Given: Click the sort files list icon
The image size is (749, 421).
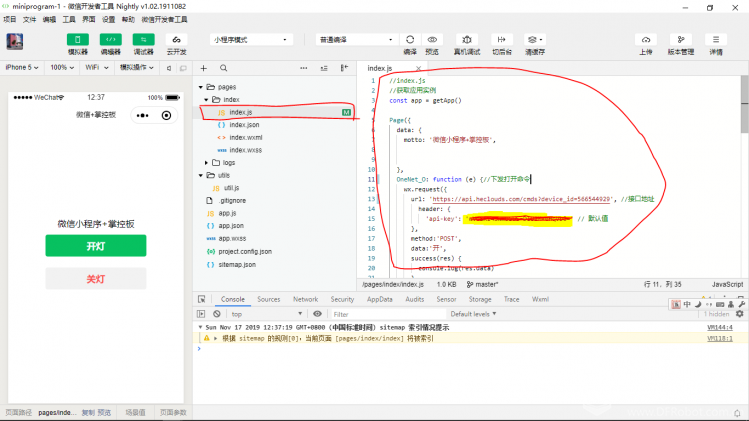Looking at the screenshot, I should [324, 68].
